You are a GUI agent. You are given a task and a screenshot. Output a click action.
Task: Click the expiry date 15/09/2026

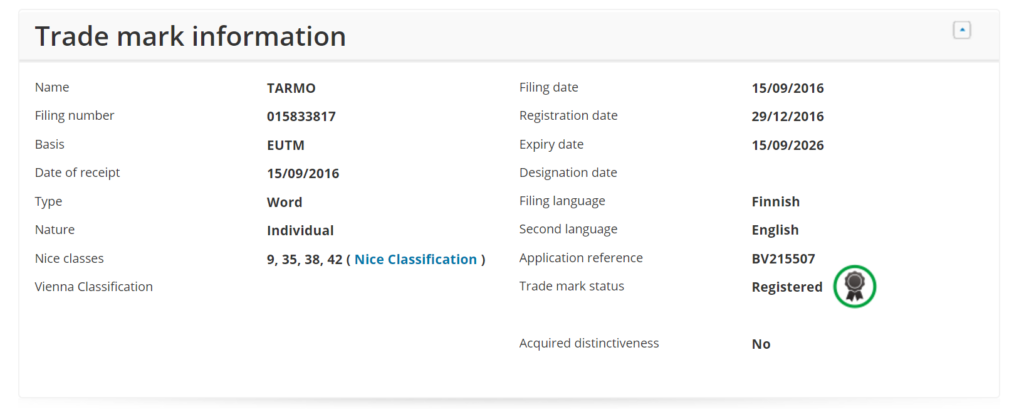788,145
